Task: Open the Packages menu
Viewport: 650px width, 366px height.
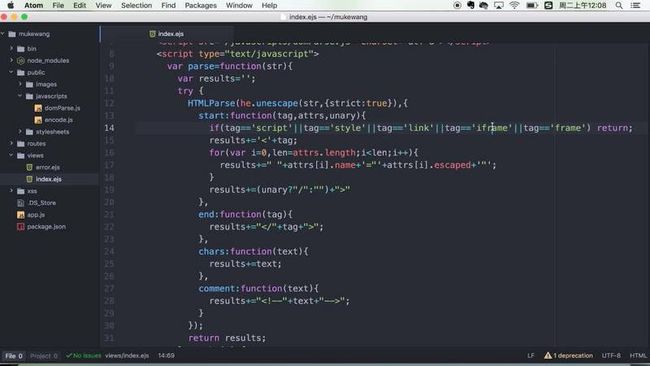Action: point(201,5)
